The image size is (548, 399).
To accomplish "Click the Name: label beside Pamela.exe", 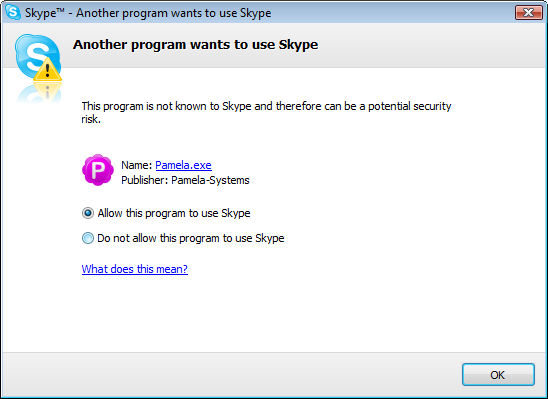I will point(136,165).
